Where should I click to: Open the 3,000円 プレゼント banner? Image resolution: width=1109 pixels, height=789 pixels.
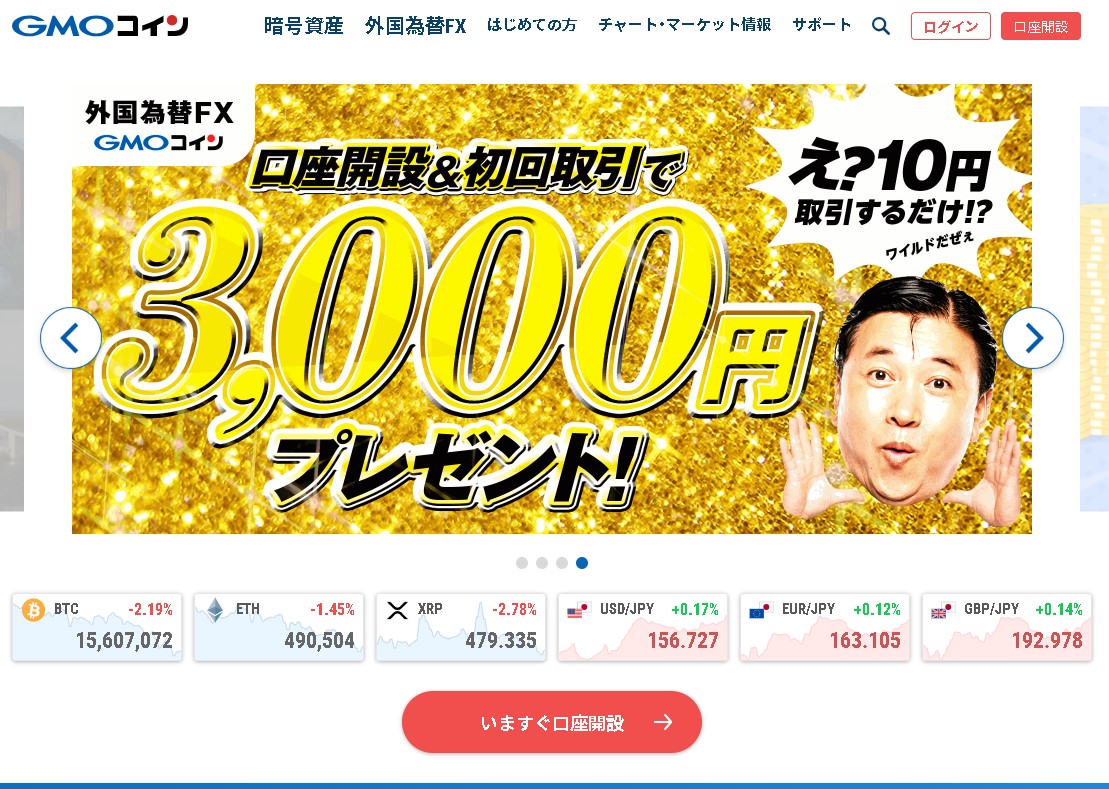click(x=552, y=309)
